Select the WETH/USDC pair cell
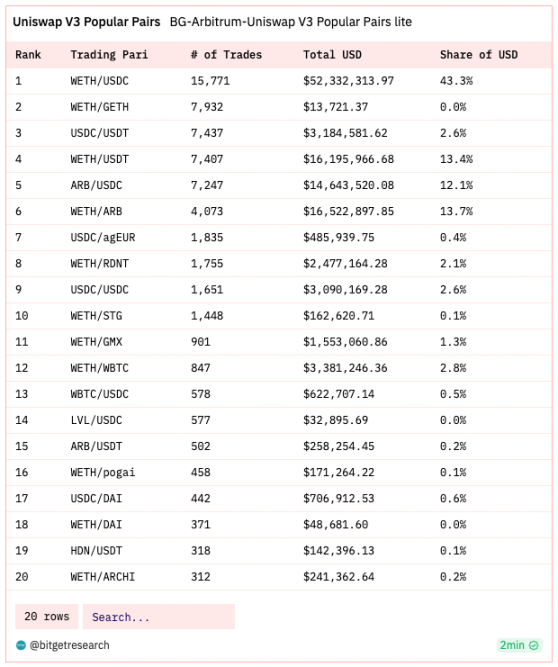This screenshot has width=558, height=667. pos(100,81)
